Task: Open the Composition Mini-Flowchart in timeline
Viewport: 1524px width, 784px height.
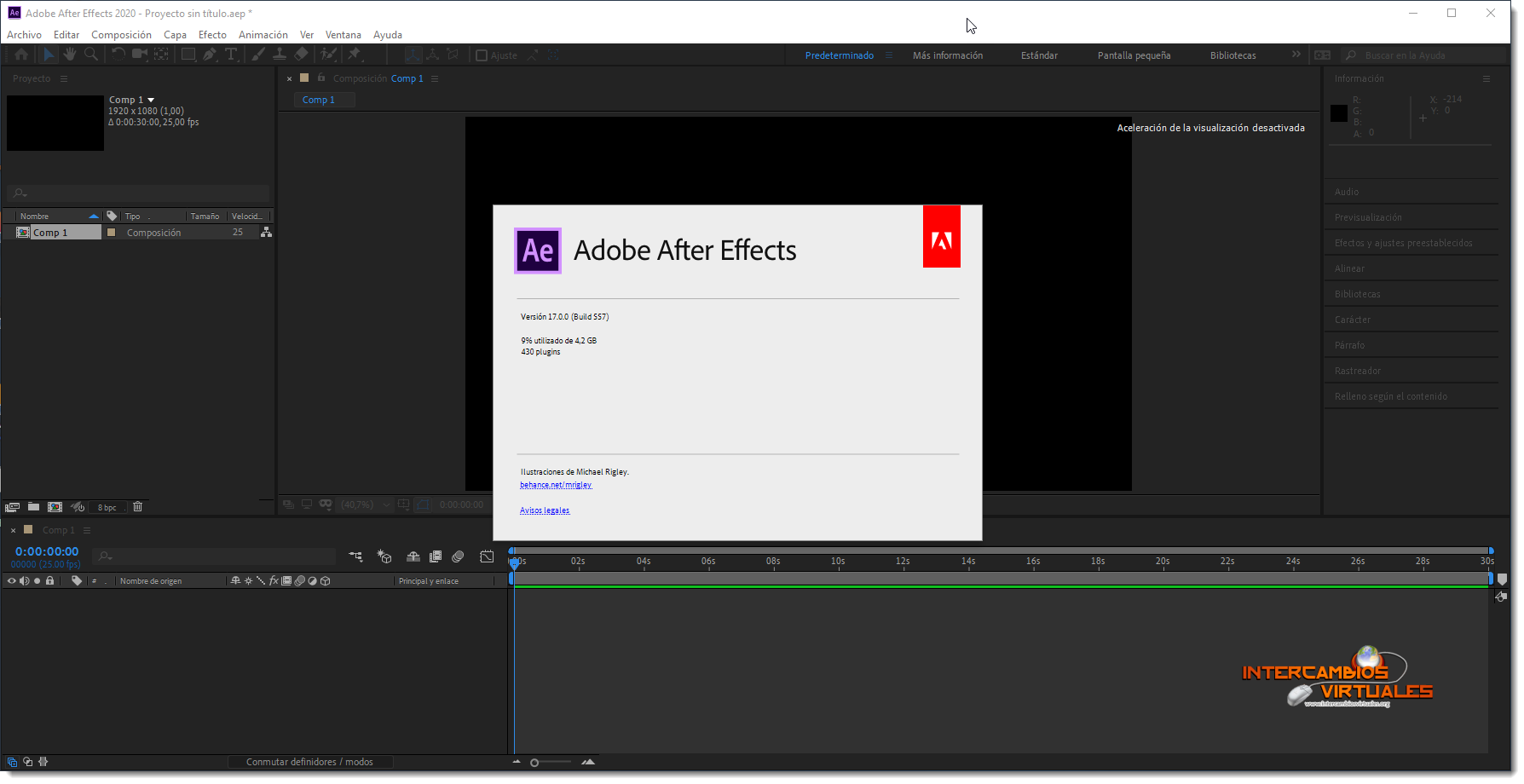Action: (x=355, y=556)
